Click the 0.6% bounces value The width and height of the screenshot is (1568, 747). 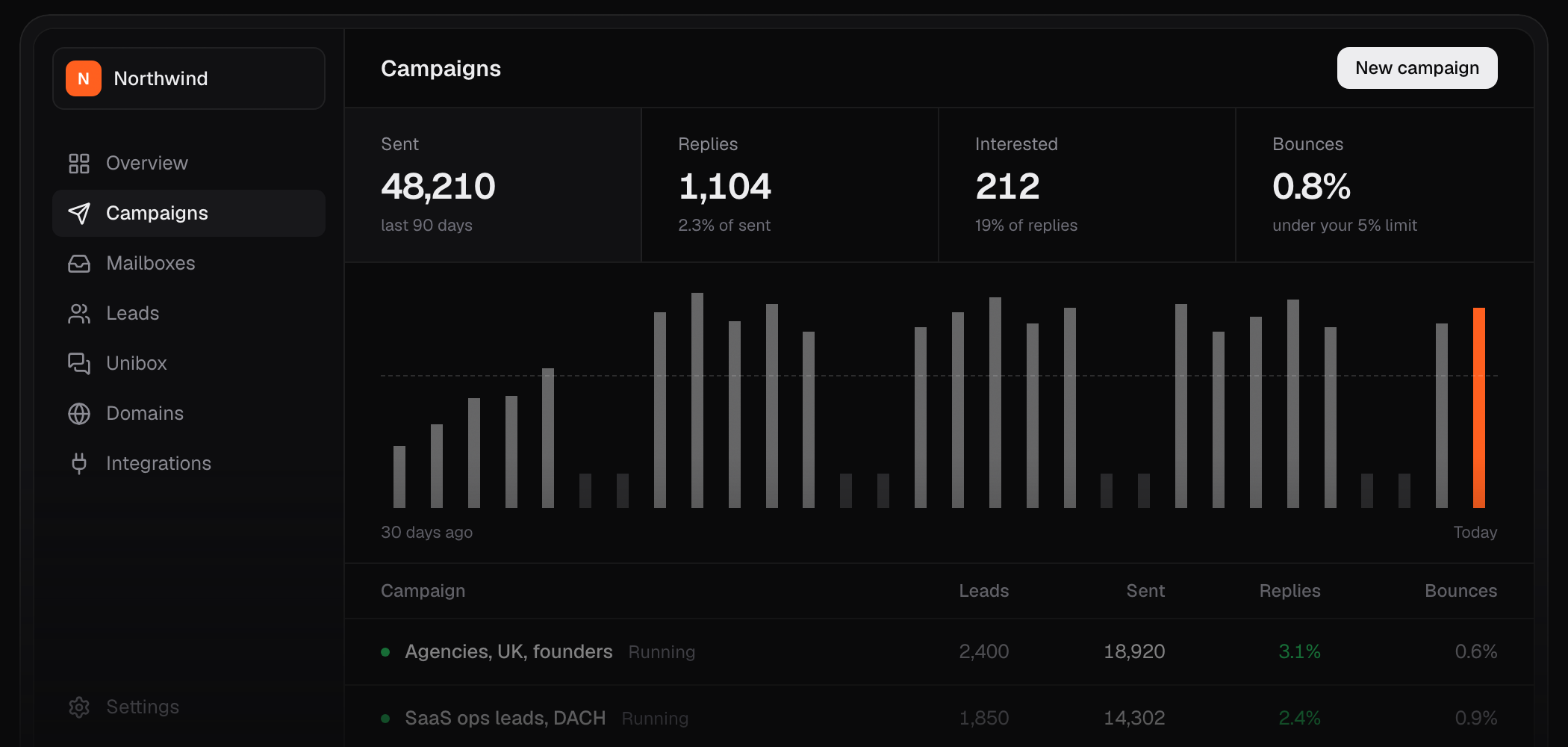1476,651
